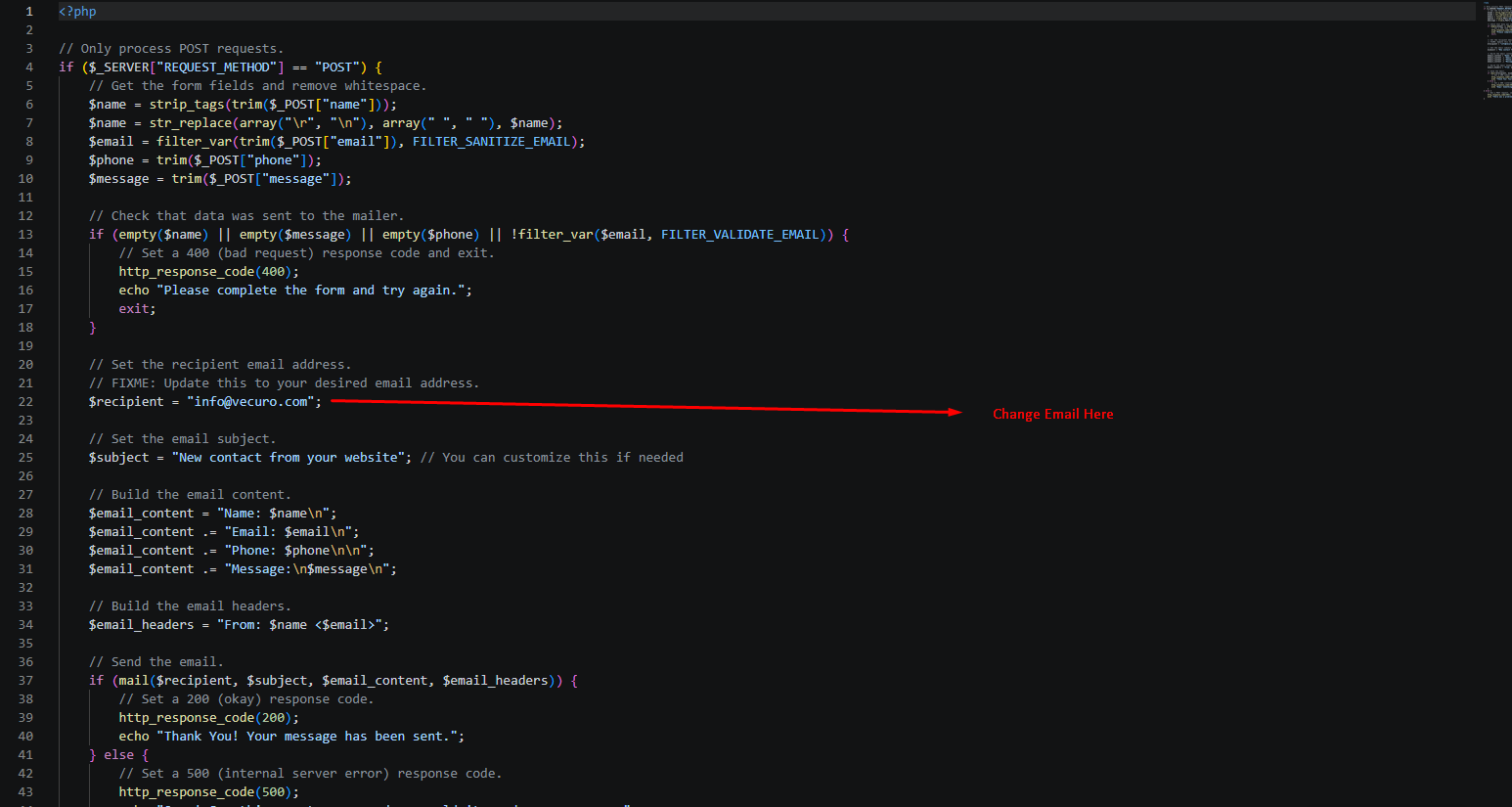This screenshot has height=807, width=1512.
Task: Click "You can customize this if needed" comment
Action: pos(552,458)
